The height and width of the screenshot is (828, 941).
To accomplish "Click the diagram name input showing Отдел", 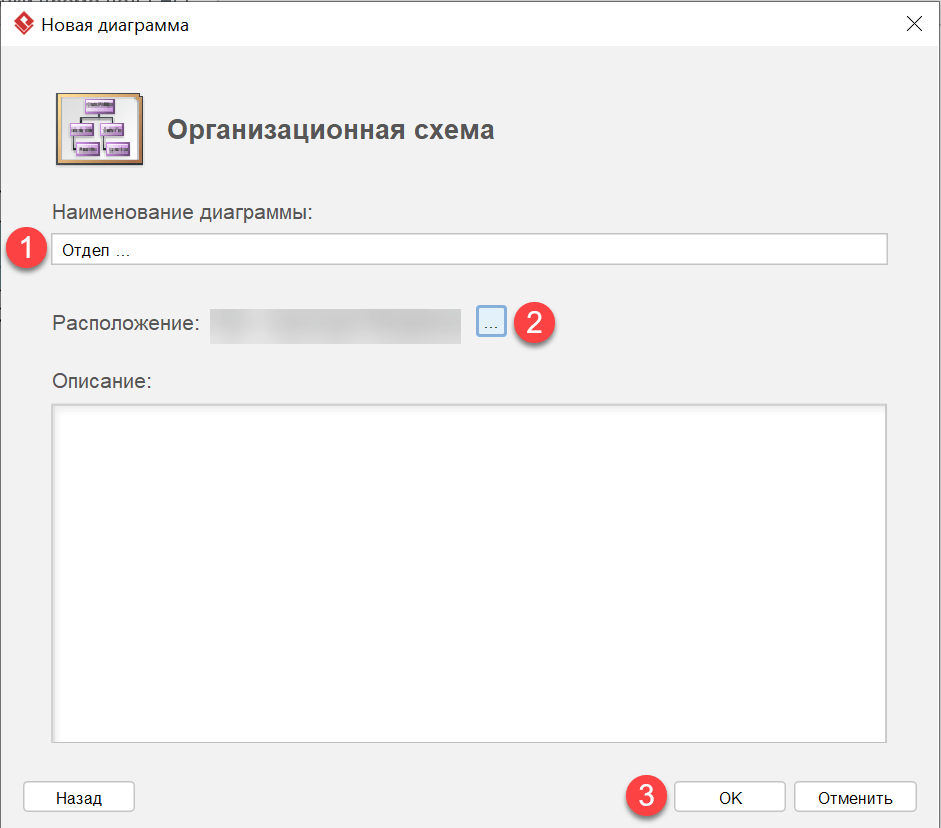I will coord(470,249).
